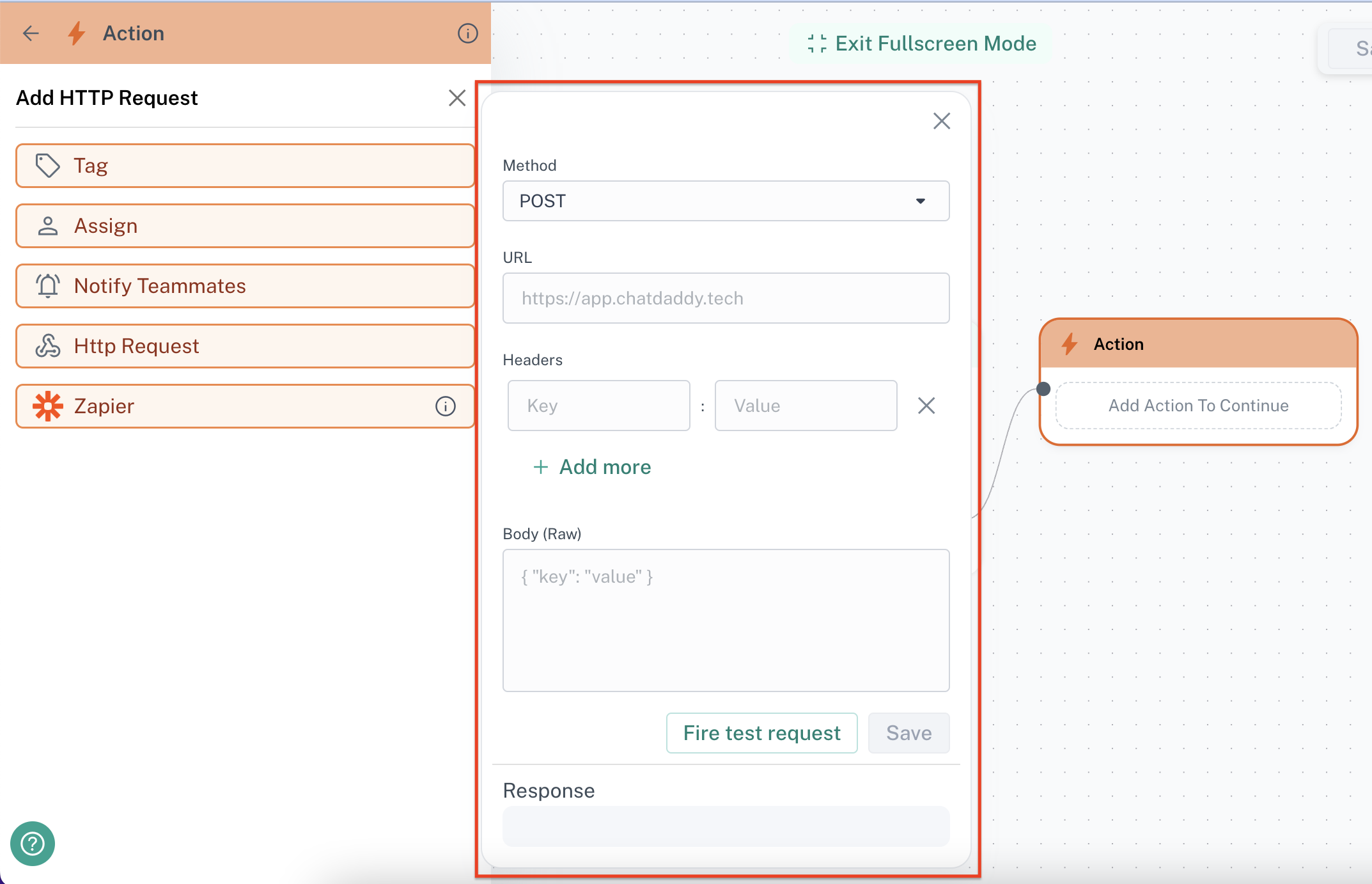
Task: Click the URL input field
Action: coord(726,298)
